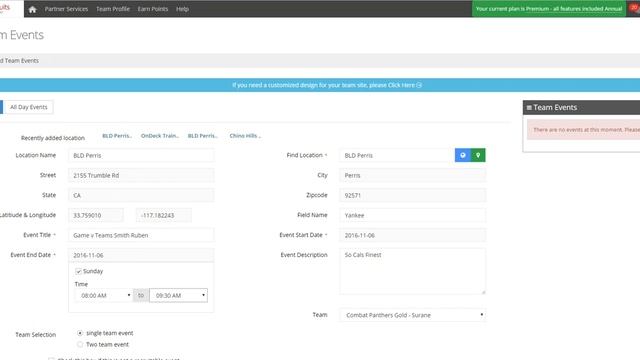
Task: Click the notification badge in navbar
Action: (634, 8)
